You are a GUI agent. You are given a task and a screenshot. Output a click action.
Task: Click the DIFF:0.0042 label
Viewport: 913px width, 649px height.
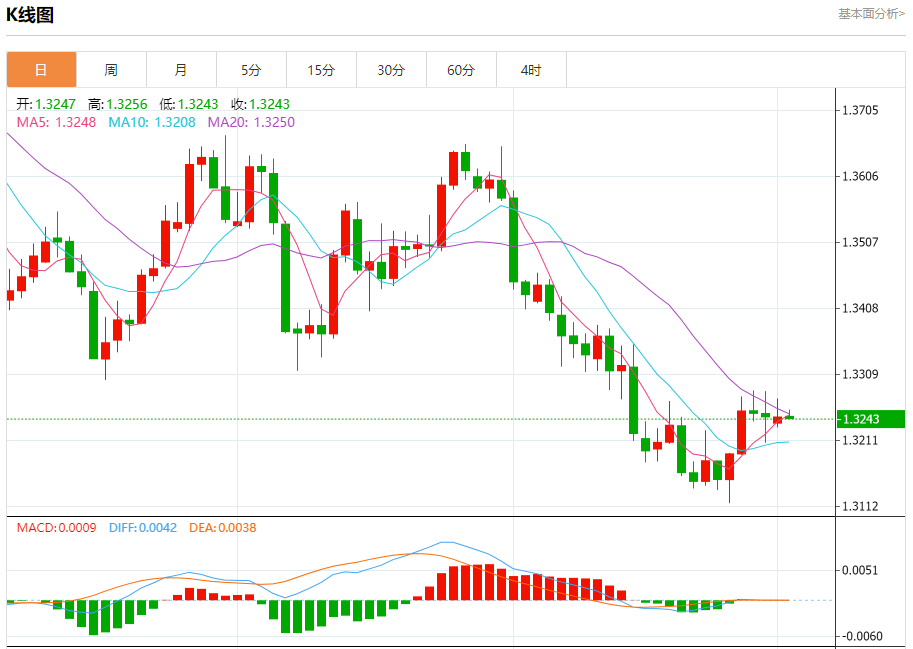[x=143, y=528]
